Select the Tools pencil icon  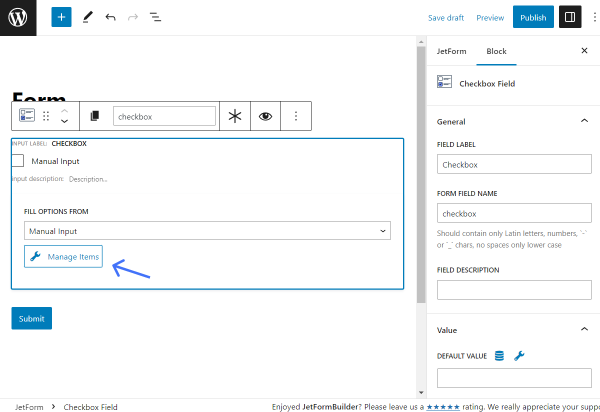point(88,17)
